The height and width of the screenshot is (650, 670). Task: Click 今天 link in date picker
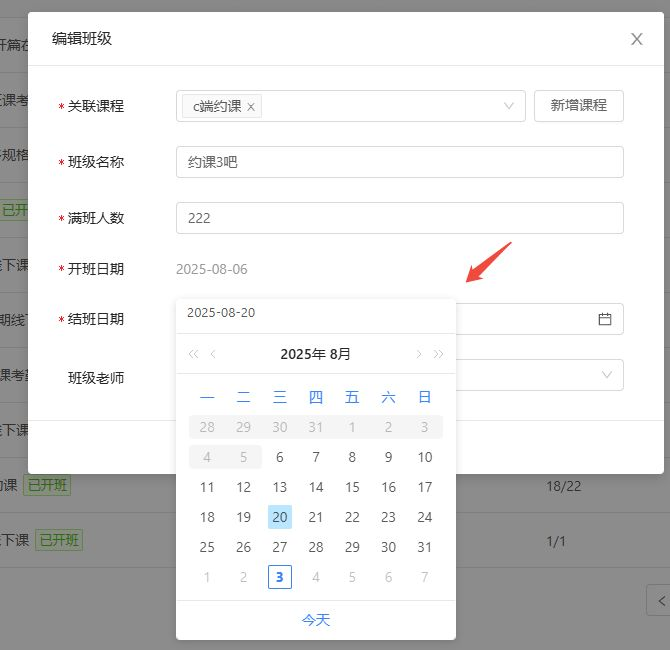pyautogui.click(x=315, y=620)
